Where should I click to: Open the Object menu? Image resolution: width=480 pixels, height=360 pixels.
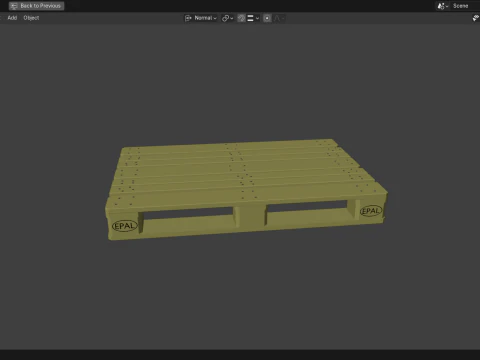click(x=31, y=18)
